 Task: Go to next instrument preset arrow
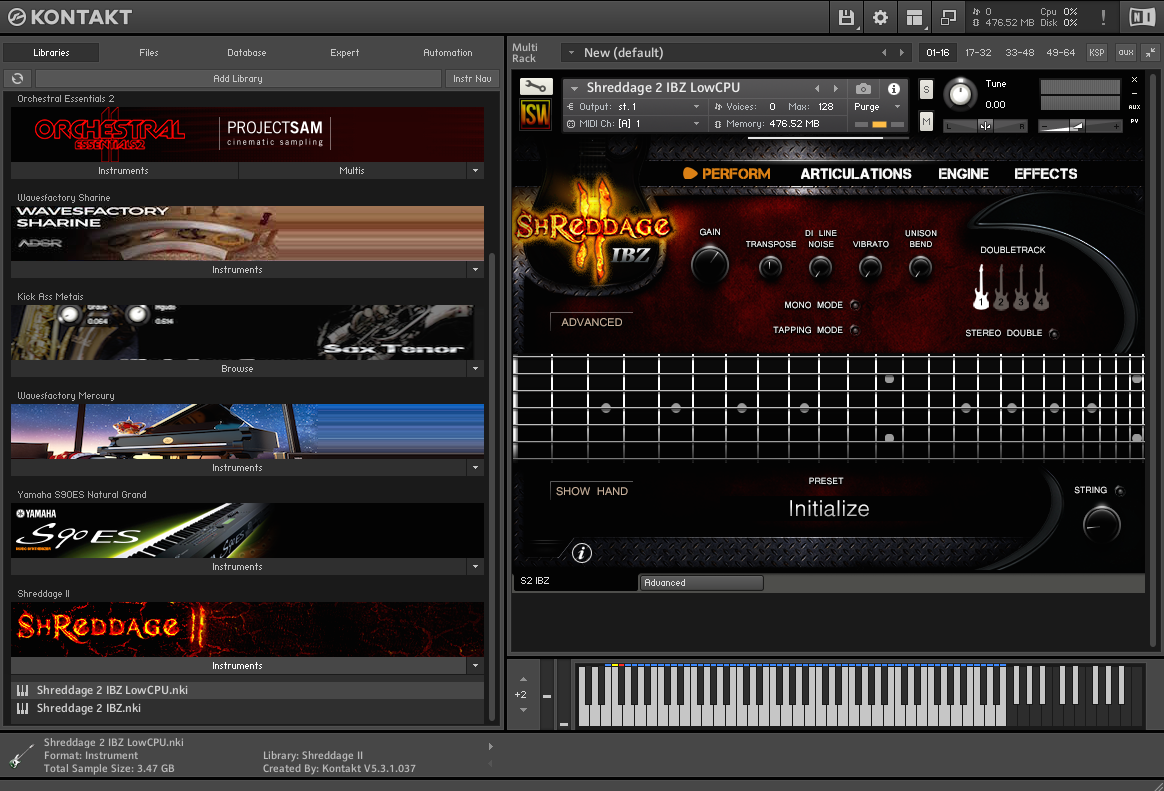pos(836,88)
